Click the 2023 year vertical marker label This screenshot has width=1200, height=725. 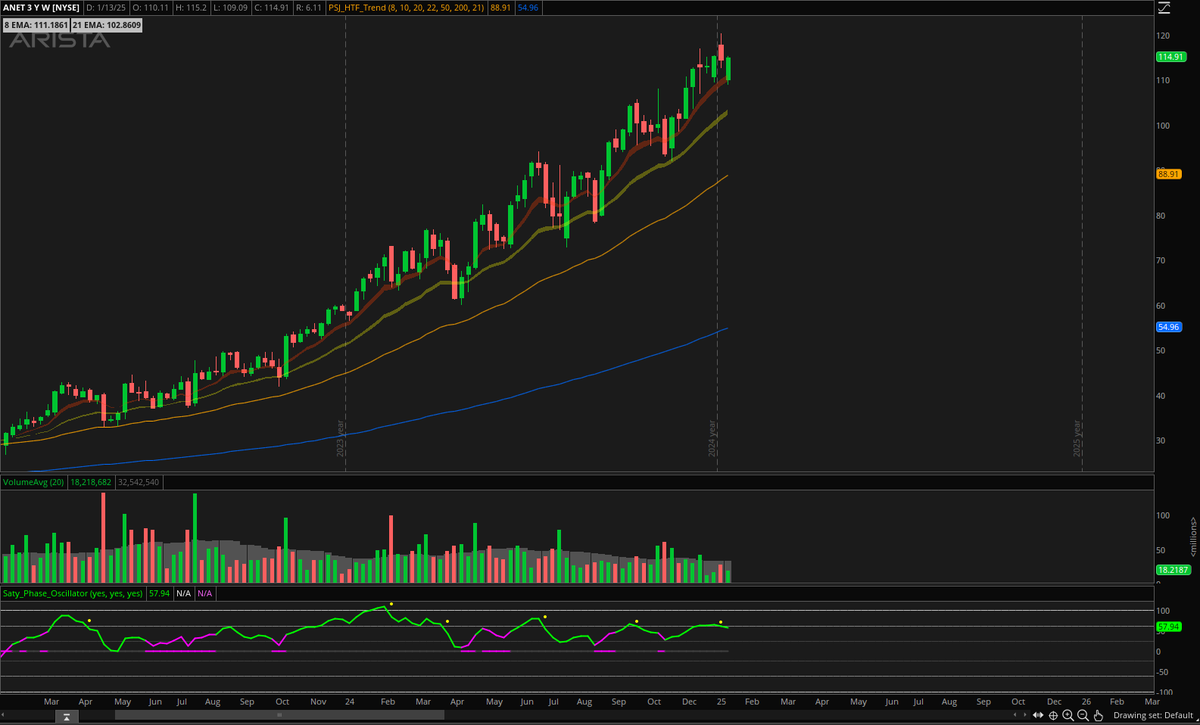340,438
